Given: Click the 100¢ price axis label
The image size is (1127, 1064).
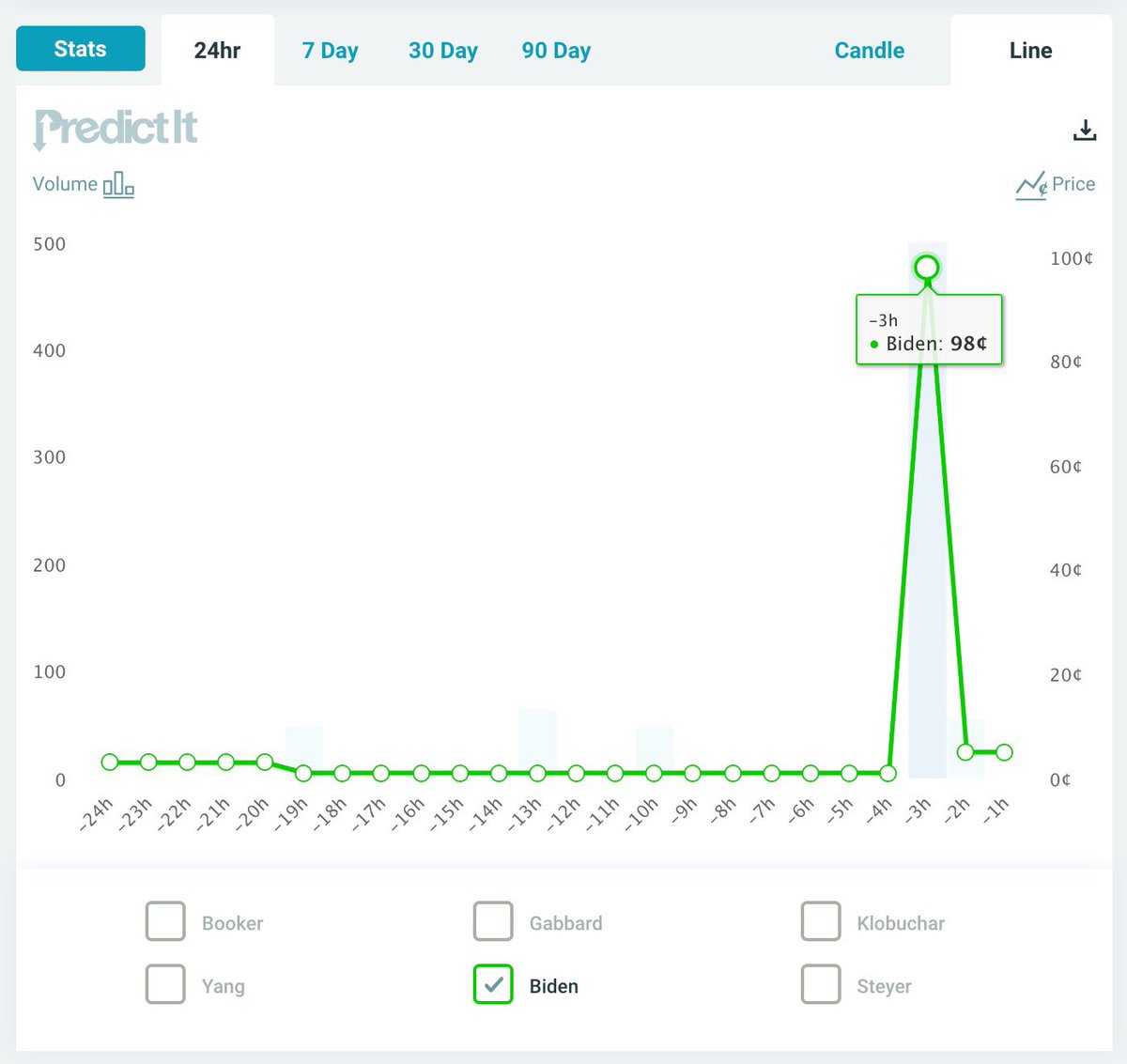Looking at the screenshot, I should click(1072, 258).
